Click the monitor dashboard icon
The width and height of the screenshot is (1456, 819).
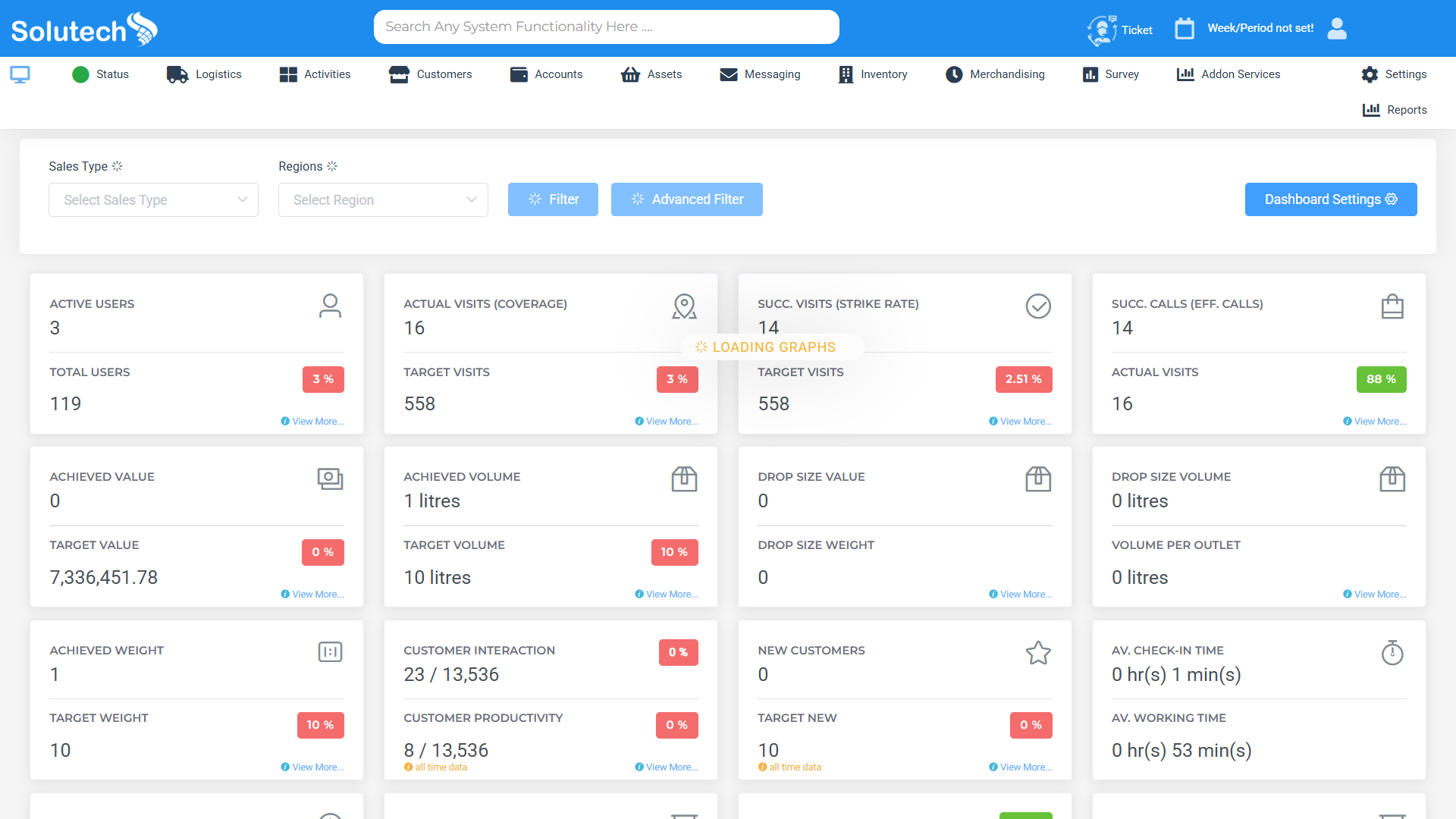click(x=20, y=74)
